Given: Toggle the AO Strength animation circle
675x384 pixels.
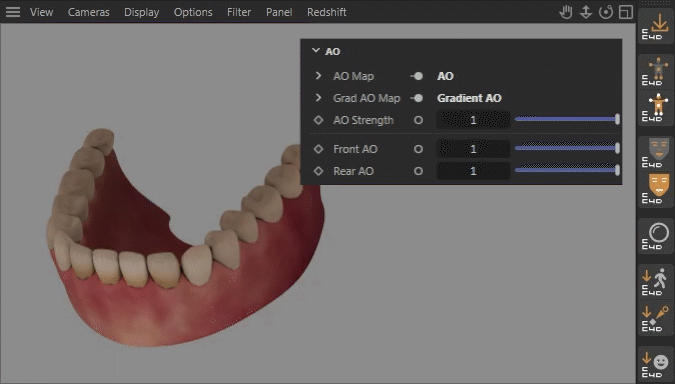Looking at the screenshot, I should point(418,120).
